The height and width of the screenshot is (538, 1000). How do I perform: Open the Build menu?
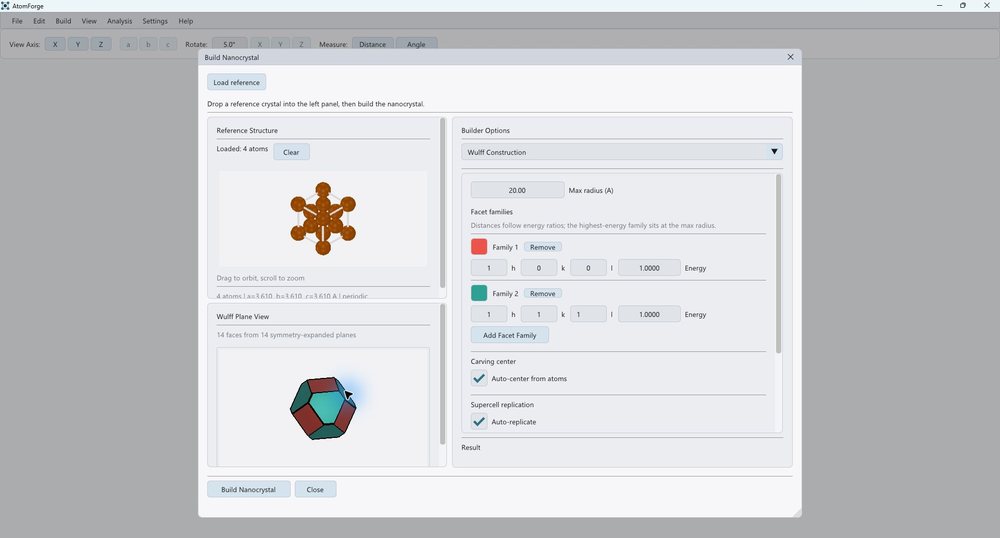pyautogui.click(x=63, y=21)
